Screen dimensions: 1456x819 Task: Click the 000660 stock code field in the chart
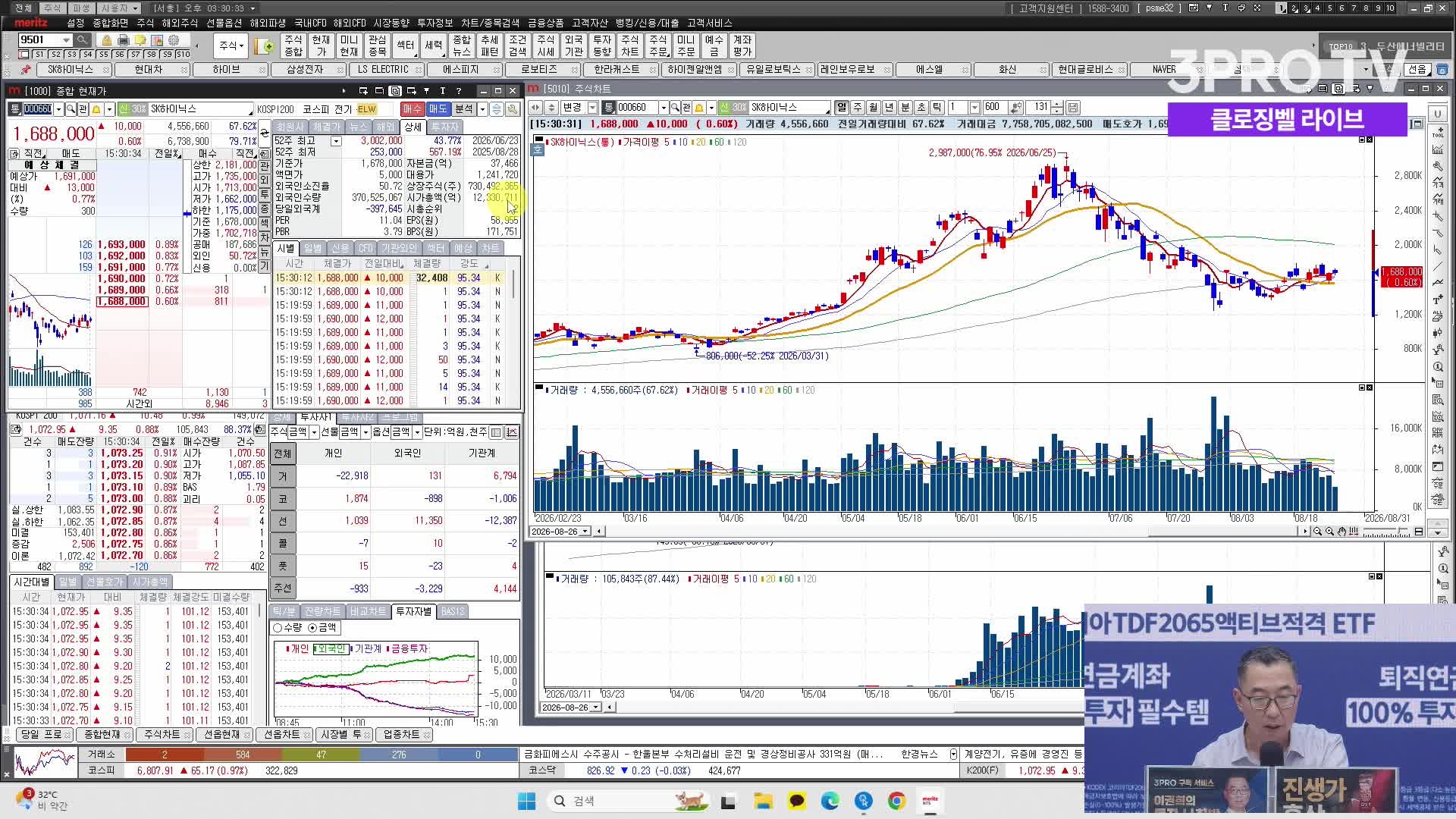637,108
